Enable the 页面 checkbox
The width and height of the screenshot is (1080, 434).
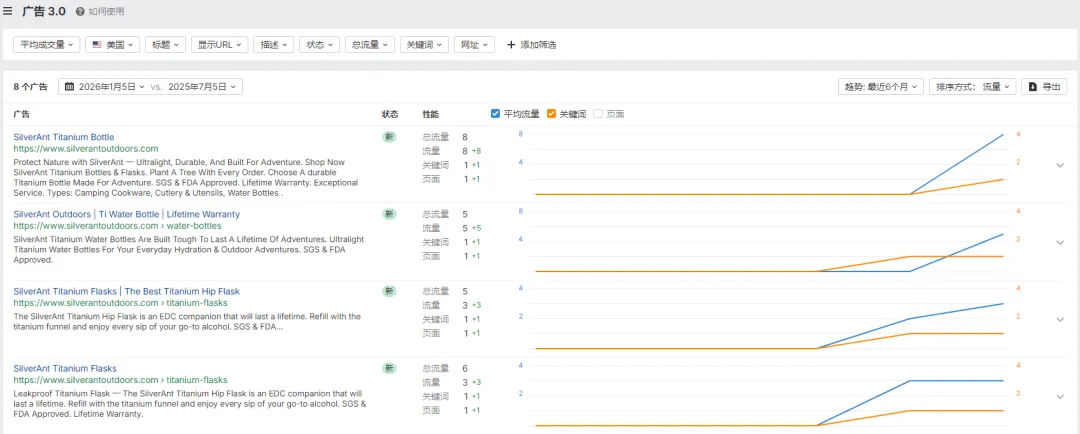[x=598, y=114]
